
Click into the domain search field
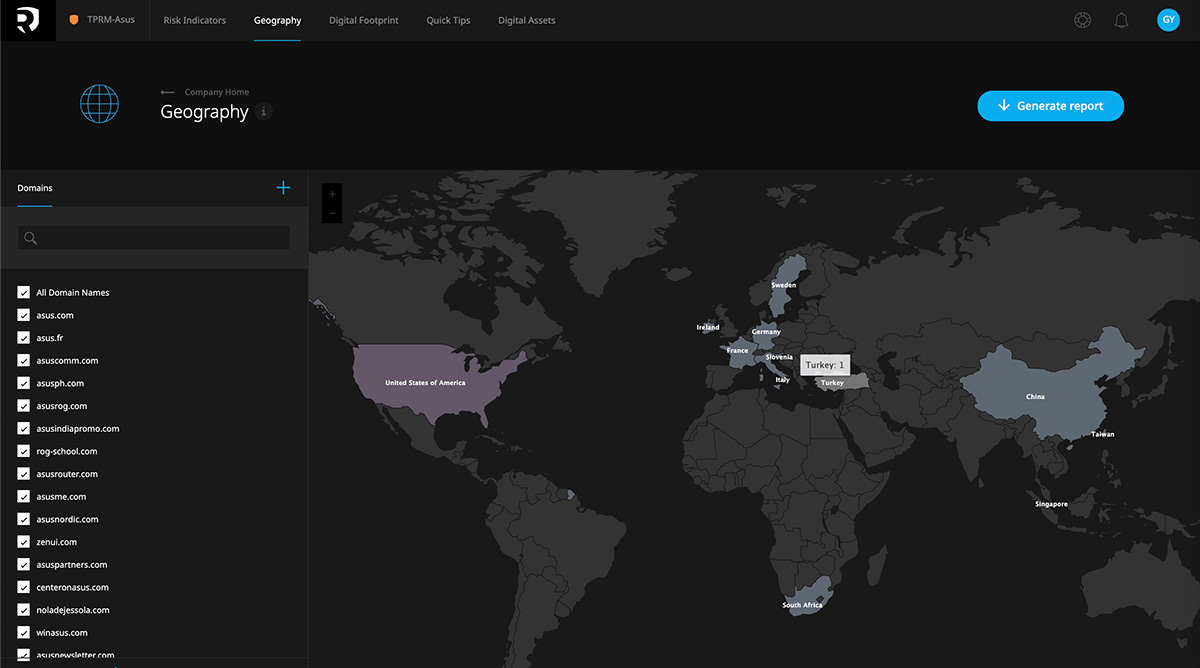point(160,238)
